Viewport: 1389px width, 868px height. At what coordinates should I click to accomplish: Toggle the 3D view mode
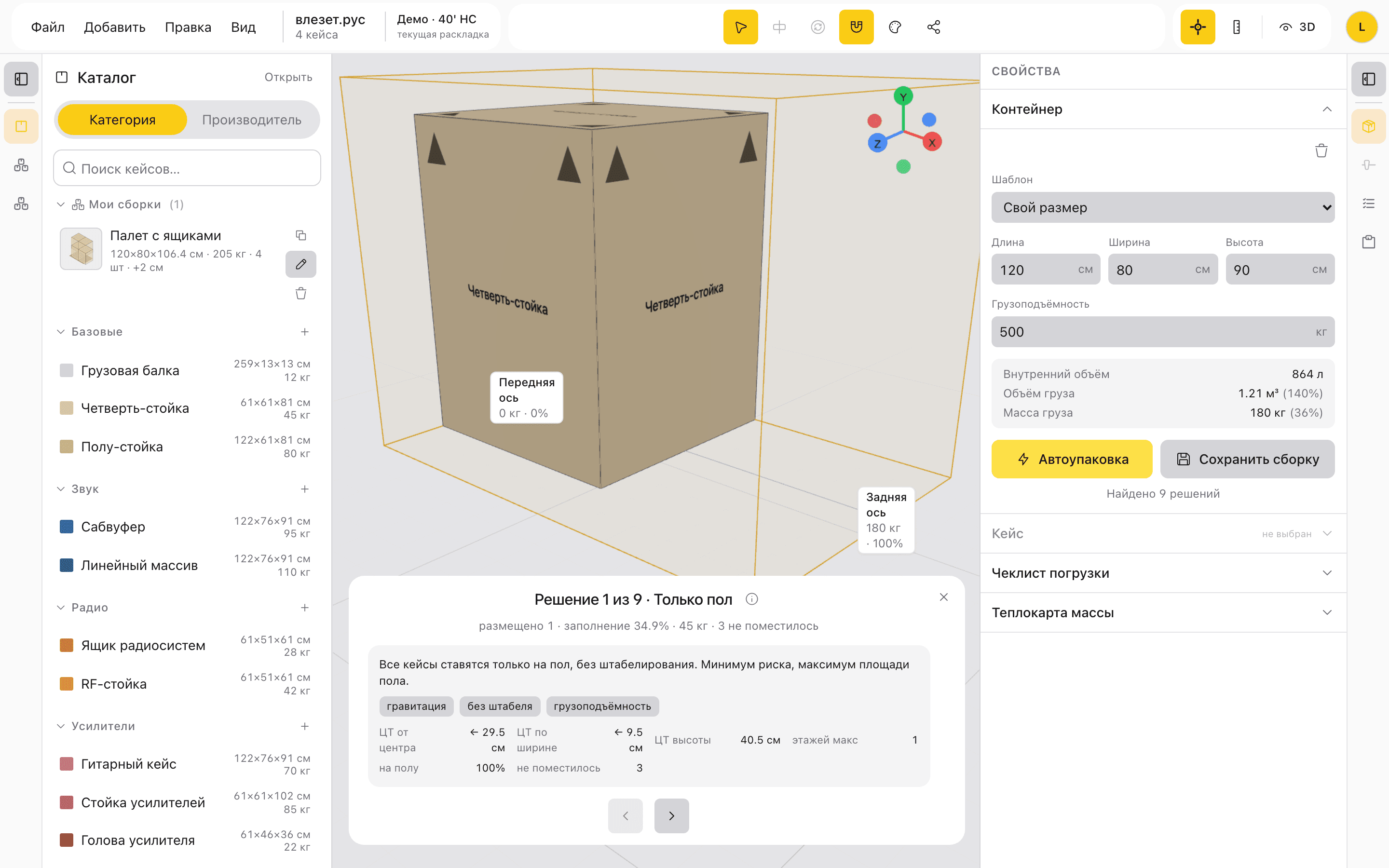tap(1297, 27)
